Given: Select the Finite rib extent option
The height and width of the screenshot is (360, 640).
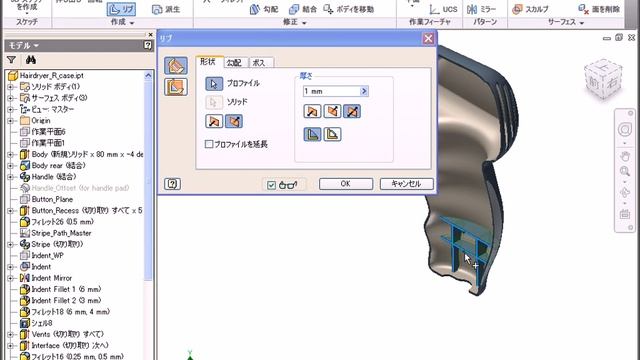Looking at the screenshot, I should (x=332, y=134).
